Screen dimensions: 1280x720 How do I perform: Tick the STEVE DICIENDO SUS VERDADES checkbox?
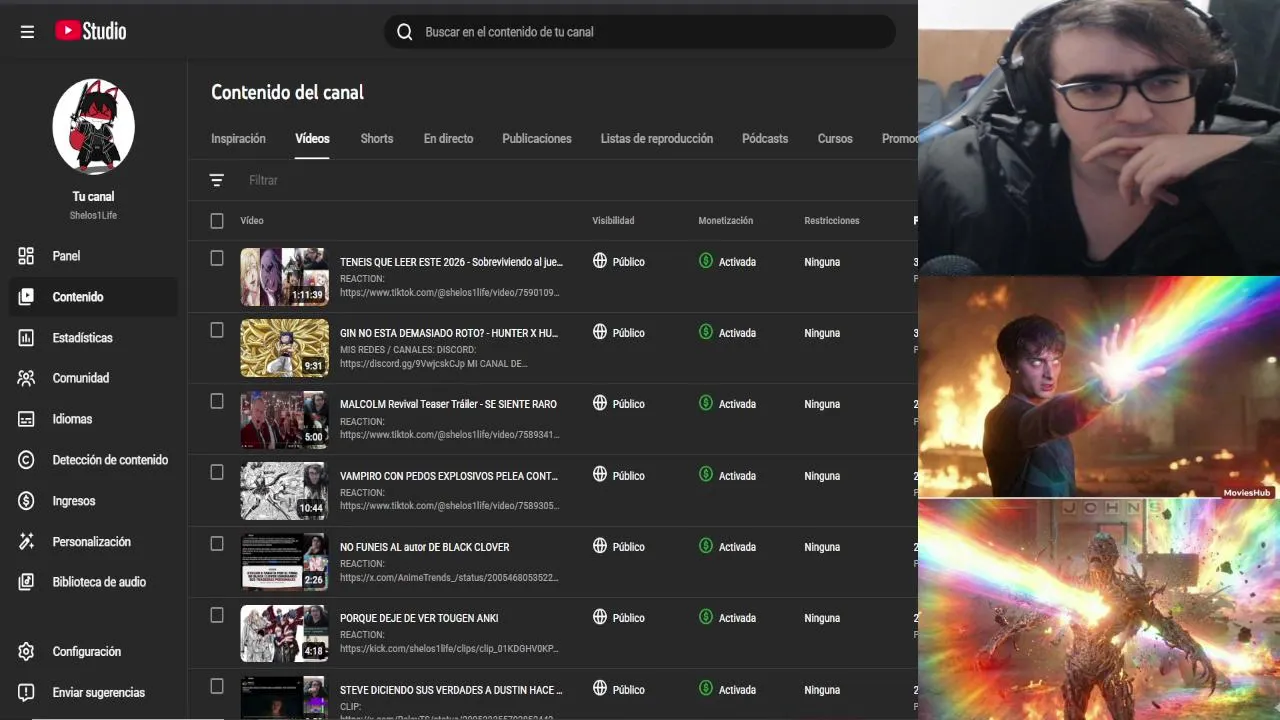(217, 686)
